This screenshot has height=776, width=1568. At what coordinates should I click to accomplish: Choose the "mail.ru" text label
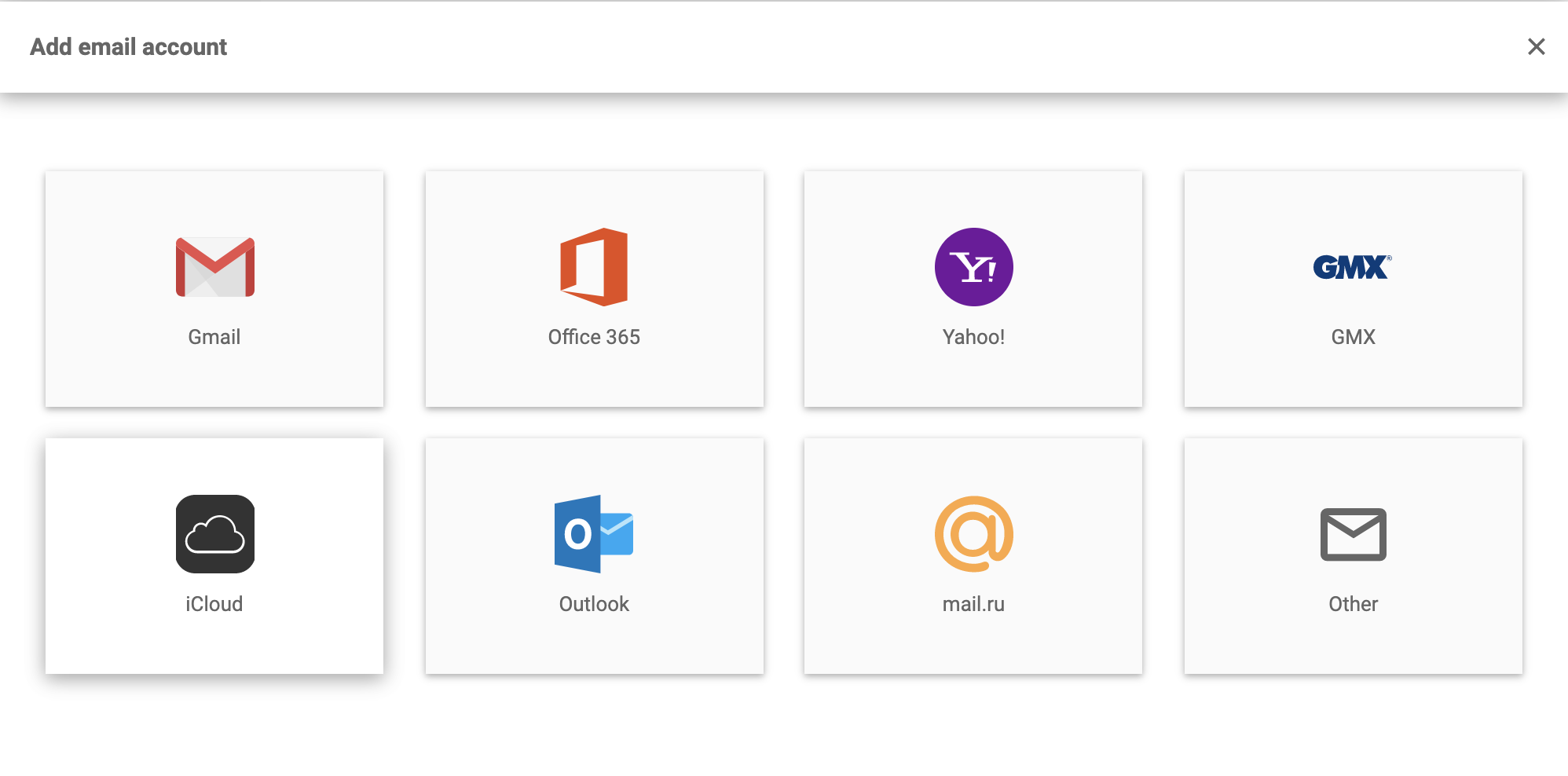coord(973,604)
